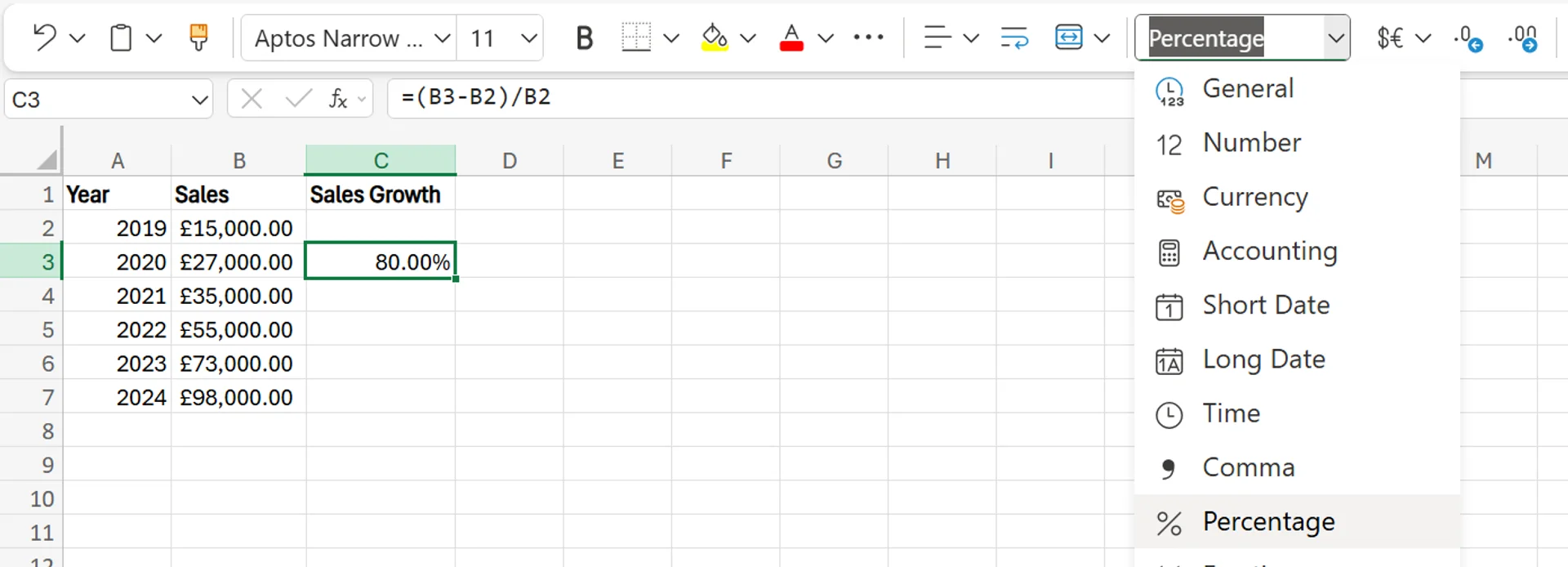The image size is (1568, 567).
Task: Cancel the formula entry with X icon
Action: pos(252,99)
